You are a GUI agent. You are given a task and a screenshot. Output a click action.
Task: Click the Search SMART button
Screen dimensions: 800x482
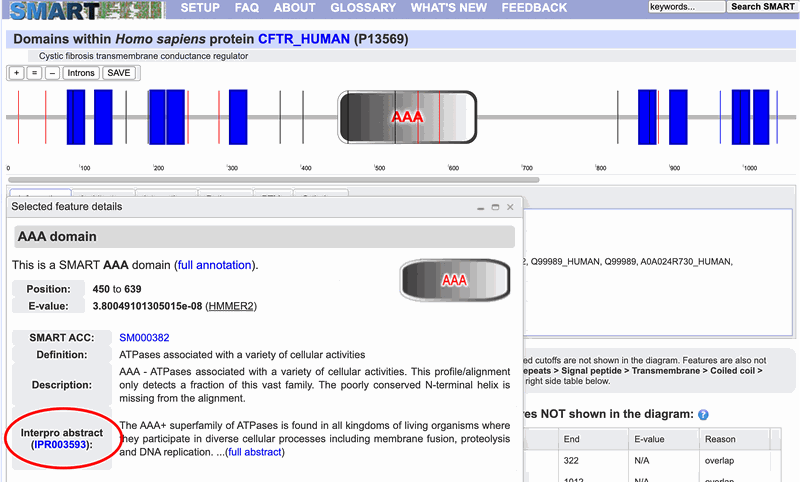click(762, 7)
